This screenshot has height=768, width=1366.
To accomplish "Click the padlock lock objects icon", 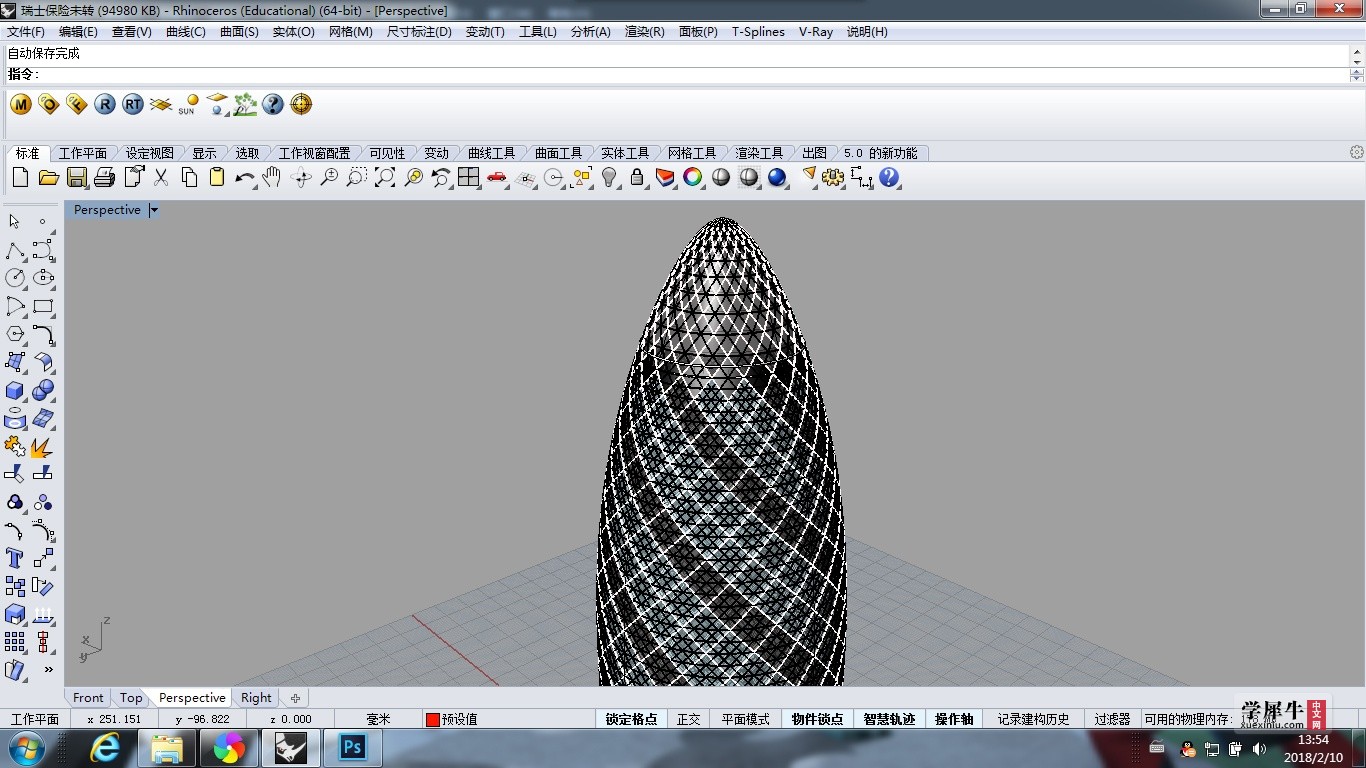I will 637,178.
